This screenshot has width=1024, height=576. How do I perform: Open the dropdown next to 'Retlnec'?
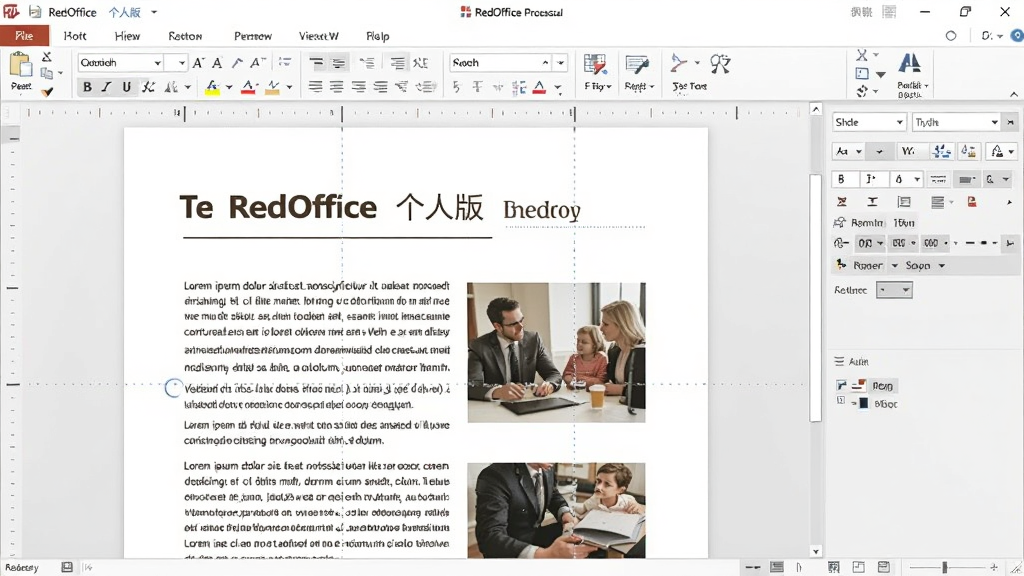click(x=894, y=290)
